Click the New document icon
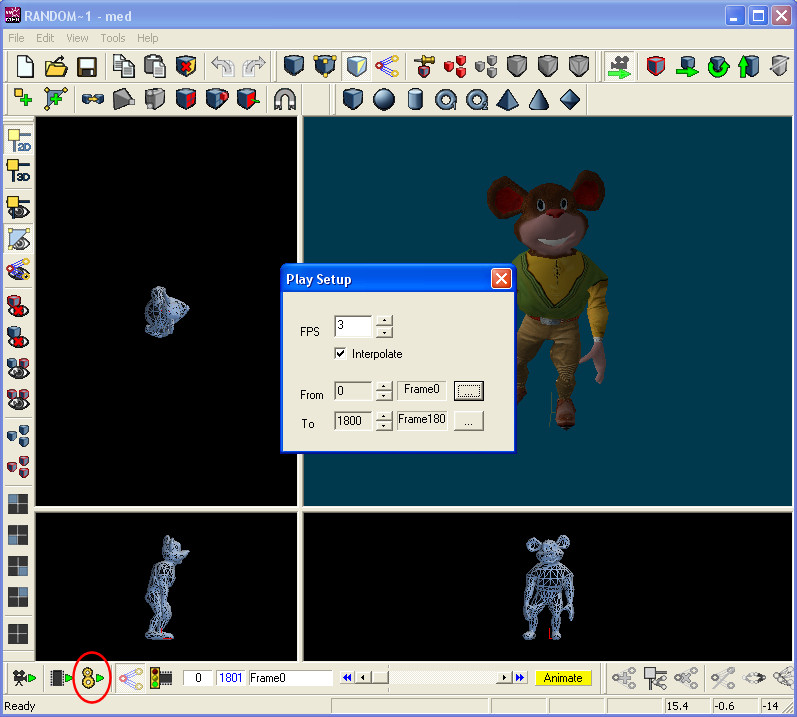Image resolution: width=797 pixels, height=717 pixels. coord(25,67)
